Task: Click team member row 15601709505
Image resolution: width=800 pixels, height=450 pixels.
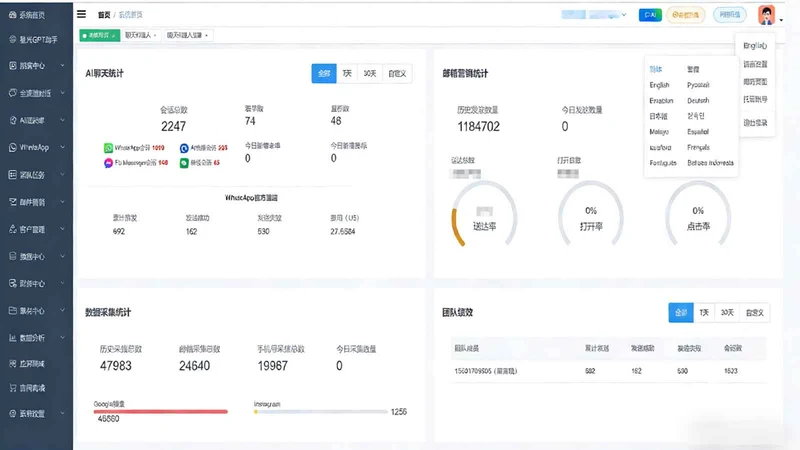Action: point(609,371)
